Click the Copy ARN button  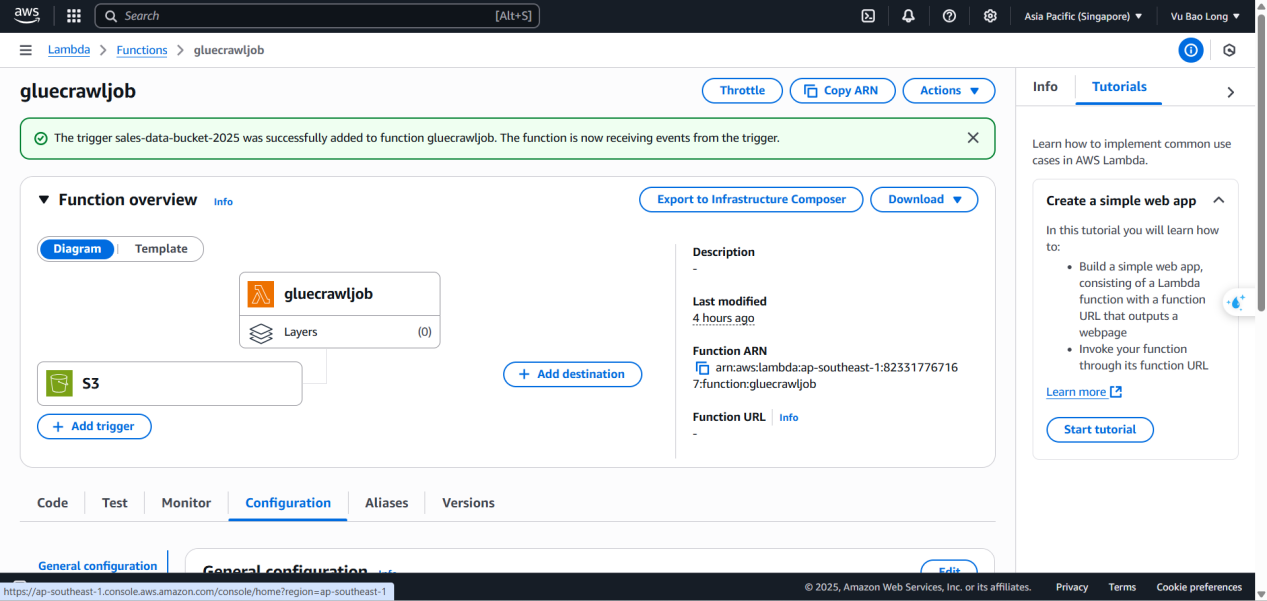click(842, 90)
